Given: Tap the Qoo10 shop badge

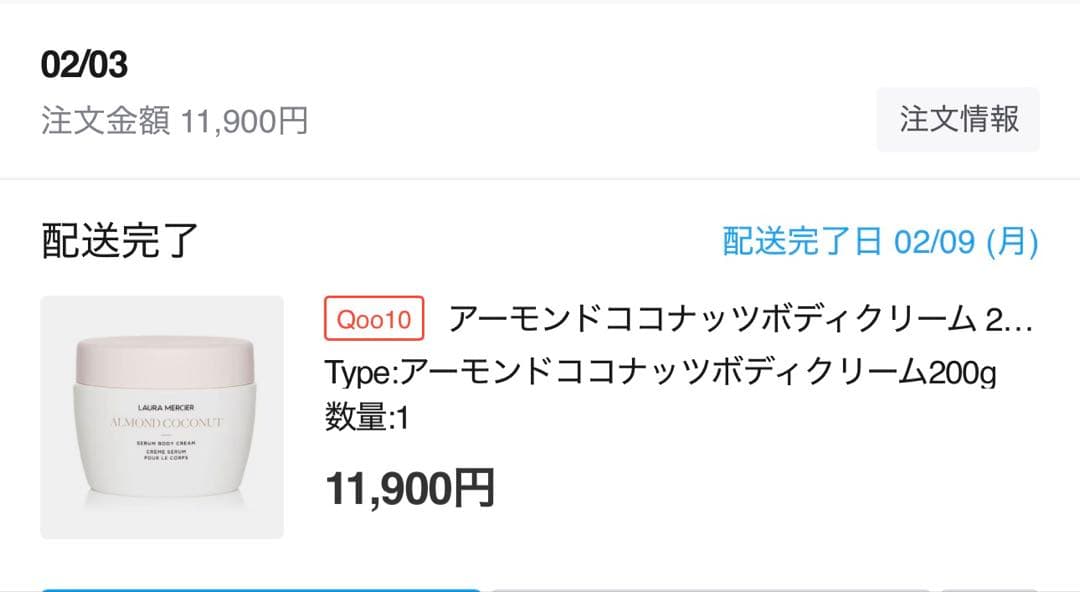Looking at the screenshot, I should (373, 316).
